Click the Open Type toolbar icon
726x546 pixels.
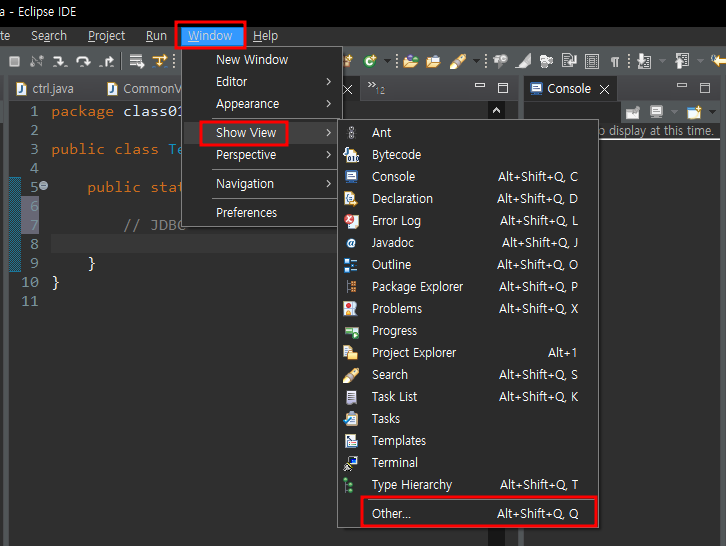pyautogui.click(x=411, y=61)
